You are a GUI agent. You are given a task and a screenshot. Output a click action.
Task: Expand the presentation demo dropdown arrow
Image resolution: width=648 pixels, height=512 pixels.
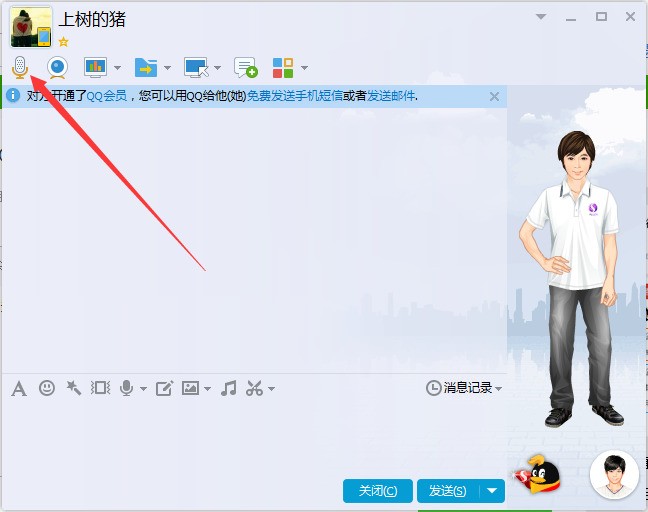pyautogui.click(x=117, y=68)
